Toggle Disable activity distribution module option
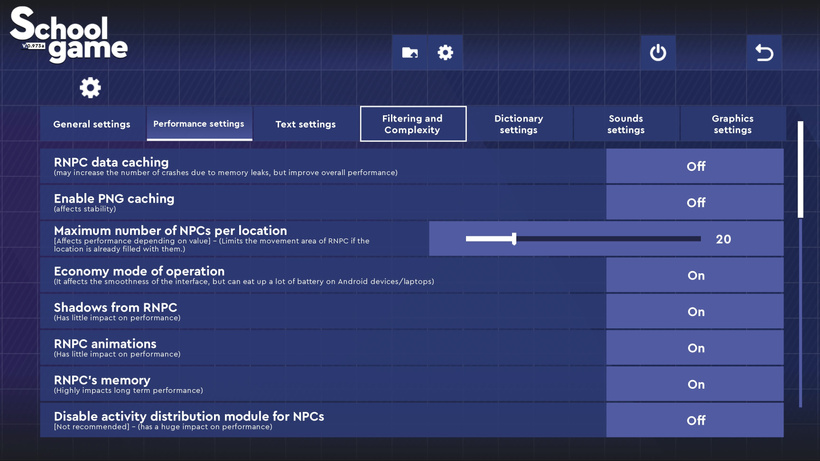Viewport: 820px width, 461px height. coord(695,420)
